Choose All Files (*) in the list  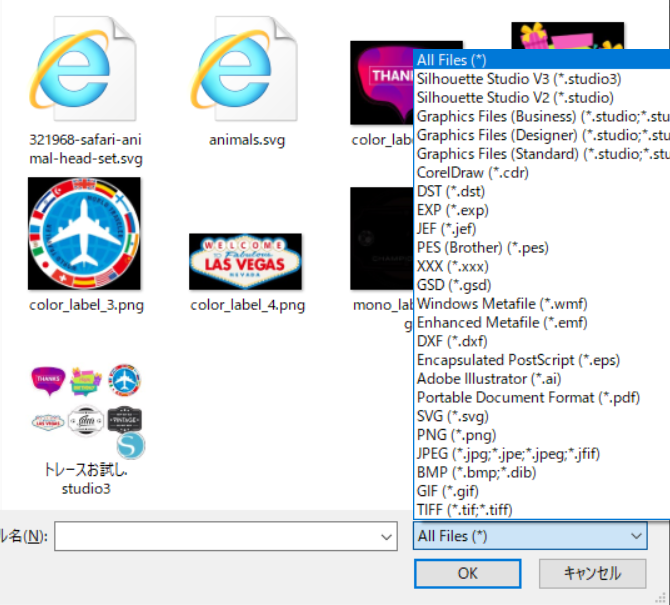pos(541,60)
